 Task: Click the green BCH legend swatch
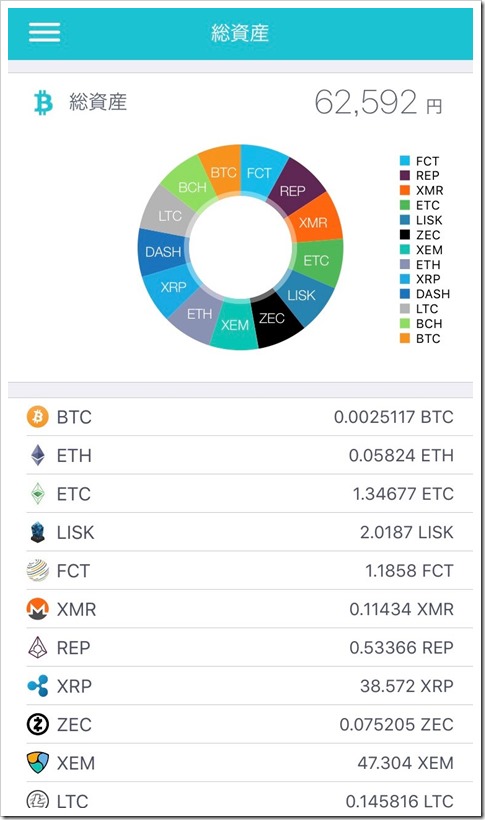(x=404, y=323)
